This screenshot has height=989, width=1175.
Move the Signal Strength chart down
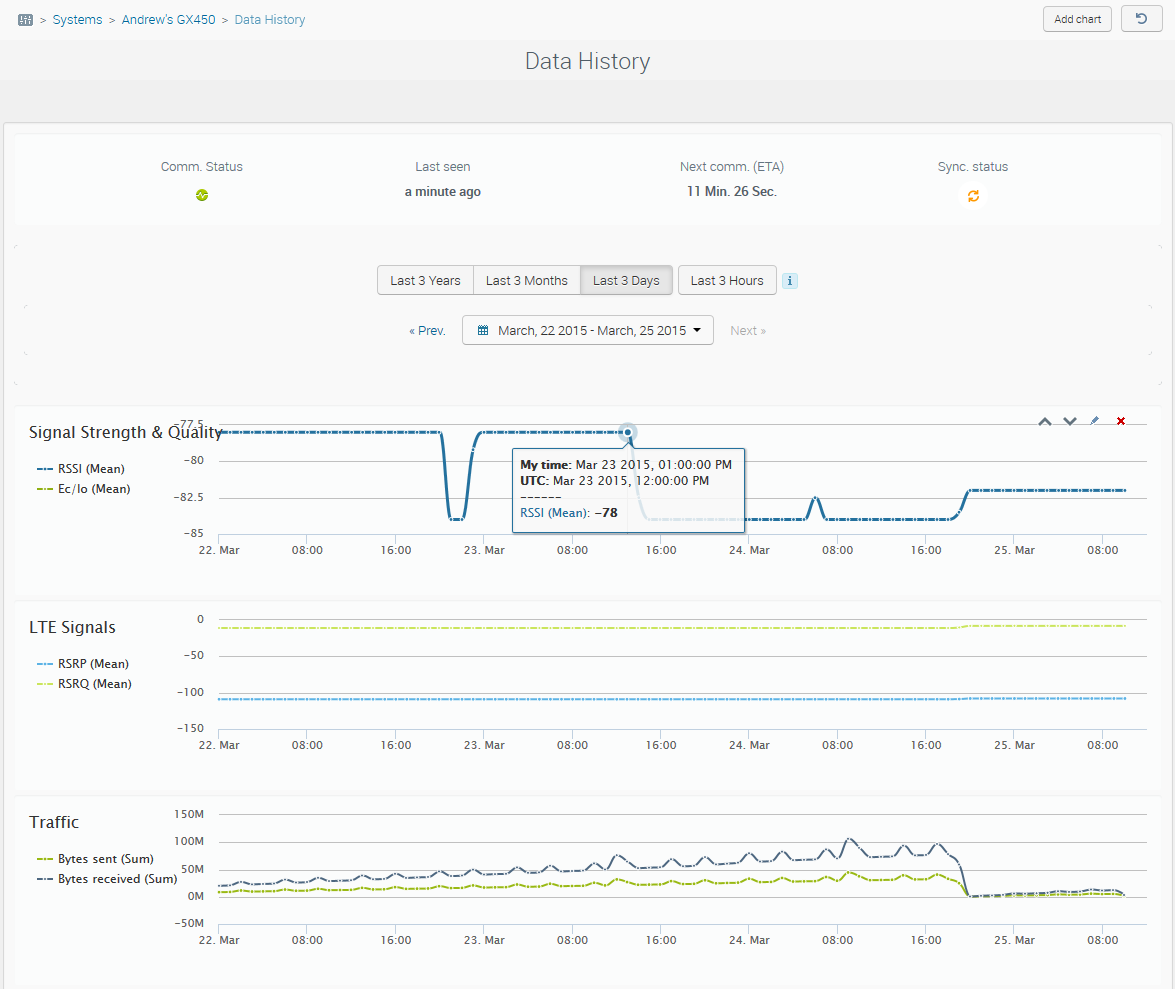1069,421
